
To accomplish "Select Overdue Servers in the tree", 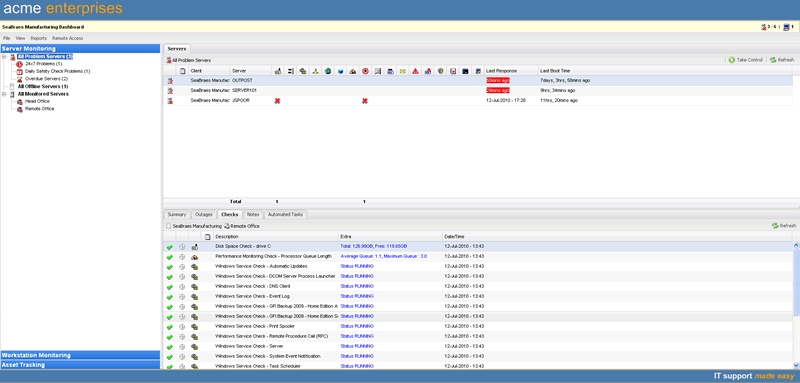I will pyautogui.click(x=46, y=79).
